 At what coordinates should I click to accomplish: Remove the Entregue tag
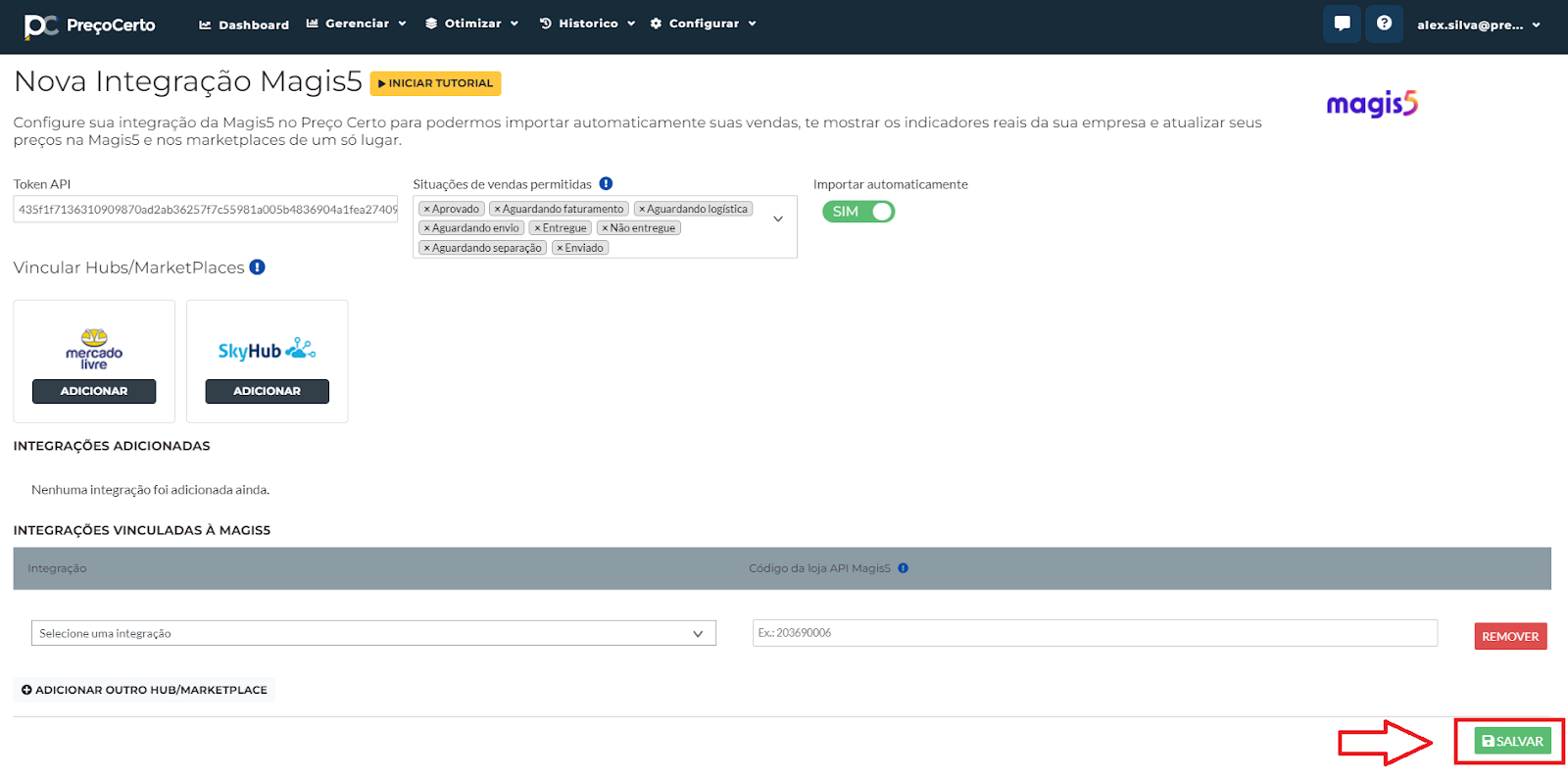[x=537, y=228]
